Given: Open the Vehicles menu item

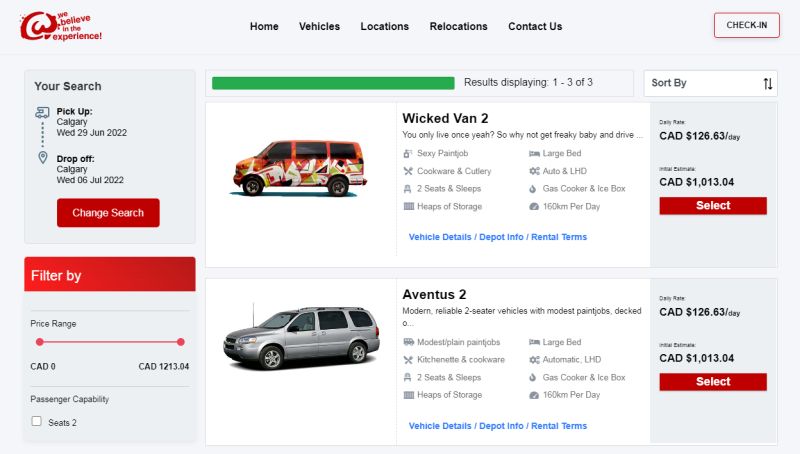Looking at the screenshot, I should (x=319, y=27).
